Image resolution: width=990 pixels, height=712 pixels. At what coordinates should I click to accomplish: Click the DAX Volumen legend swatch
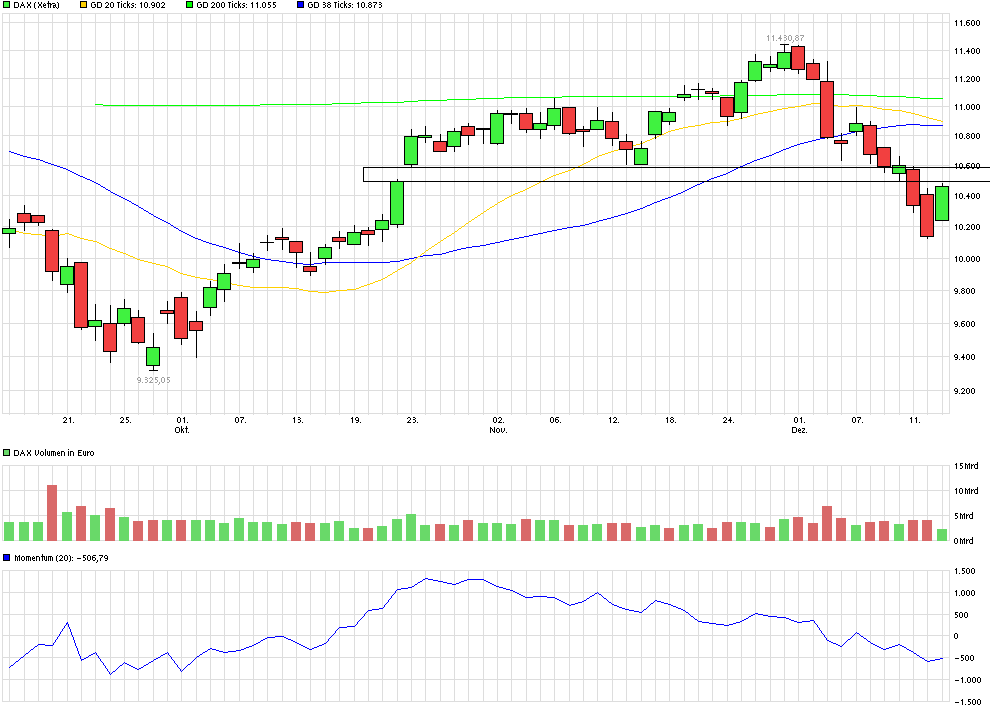click(7, 453)
